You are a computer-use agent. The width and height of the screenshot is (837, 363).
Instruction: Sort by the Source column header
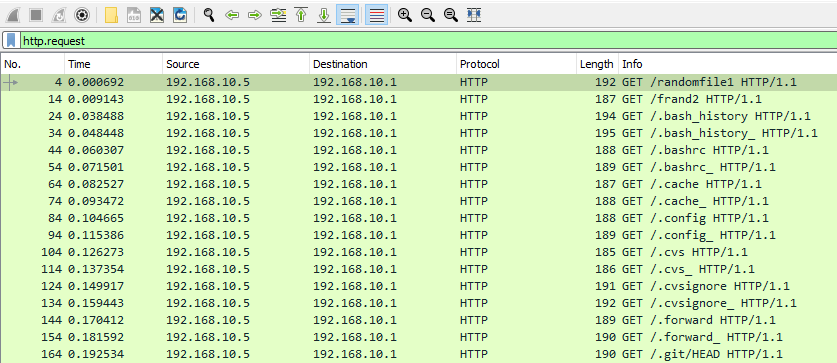click(236, 64)
